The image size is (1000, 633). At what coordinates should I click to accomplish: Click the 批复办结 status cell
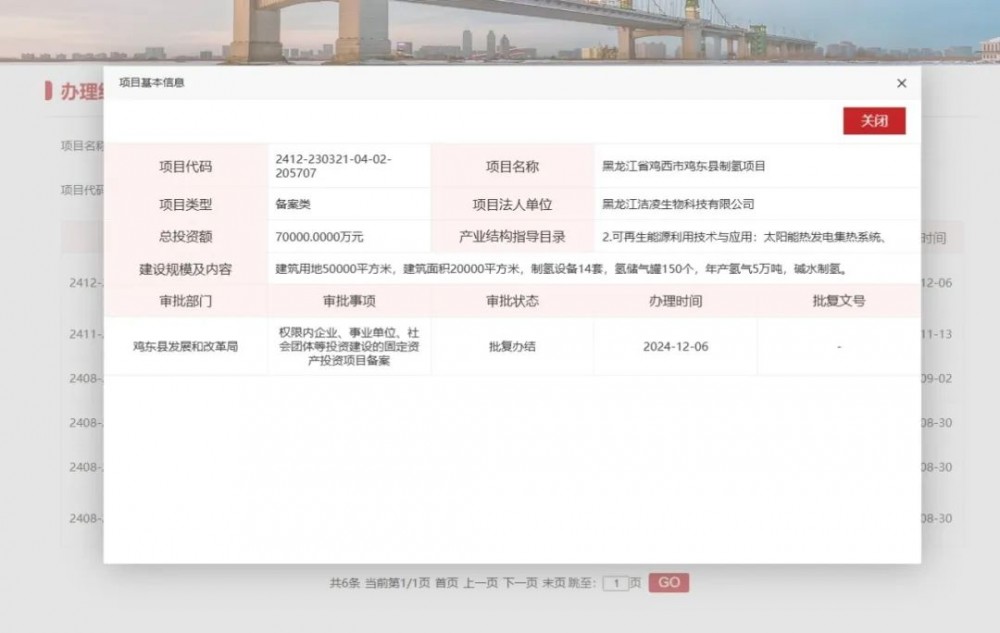pyautogui.click(x=512, y=346)
